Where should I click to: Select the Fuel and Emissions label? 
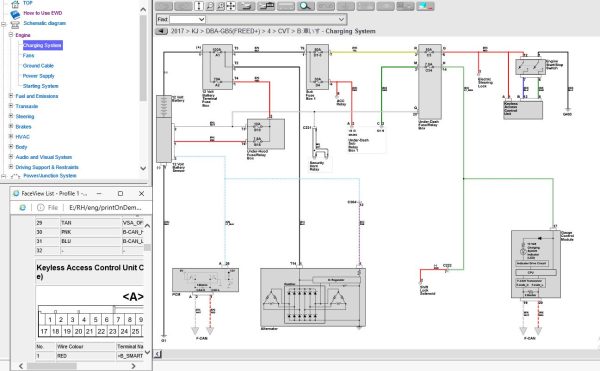[37, 96]
